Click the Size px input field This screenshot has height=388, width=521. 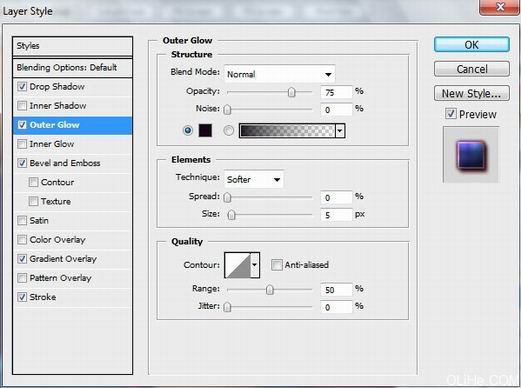[336, 215]
